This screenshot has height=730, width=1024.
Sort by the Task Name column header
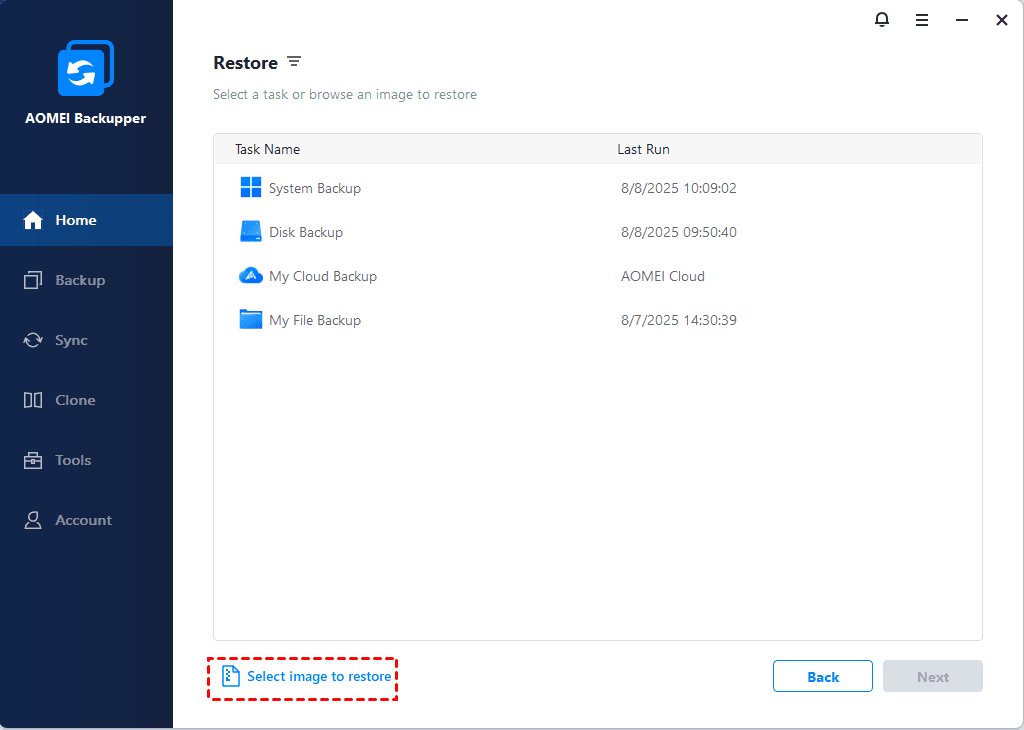(267, 150)
